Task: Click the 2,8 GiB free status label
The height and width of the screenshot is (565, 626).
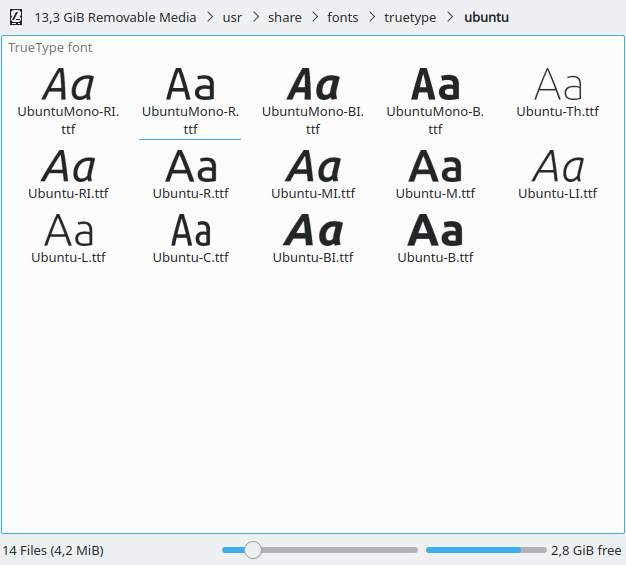Action: (x=586, y=550)
